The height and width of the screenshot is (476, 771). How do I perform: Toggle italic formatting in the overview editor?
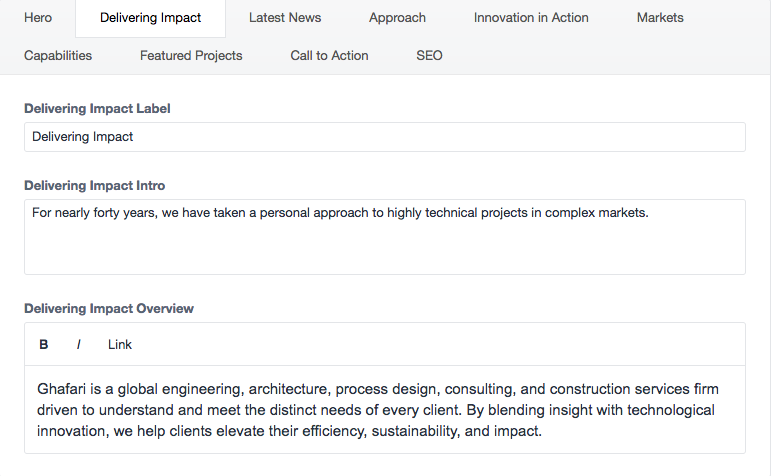[79, 345]
